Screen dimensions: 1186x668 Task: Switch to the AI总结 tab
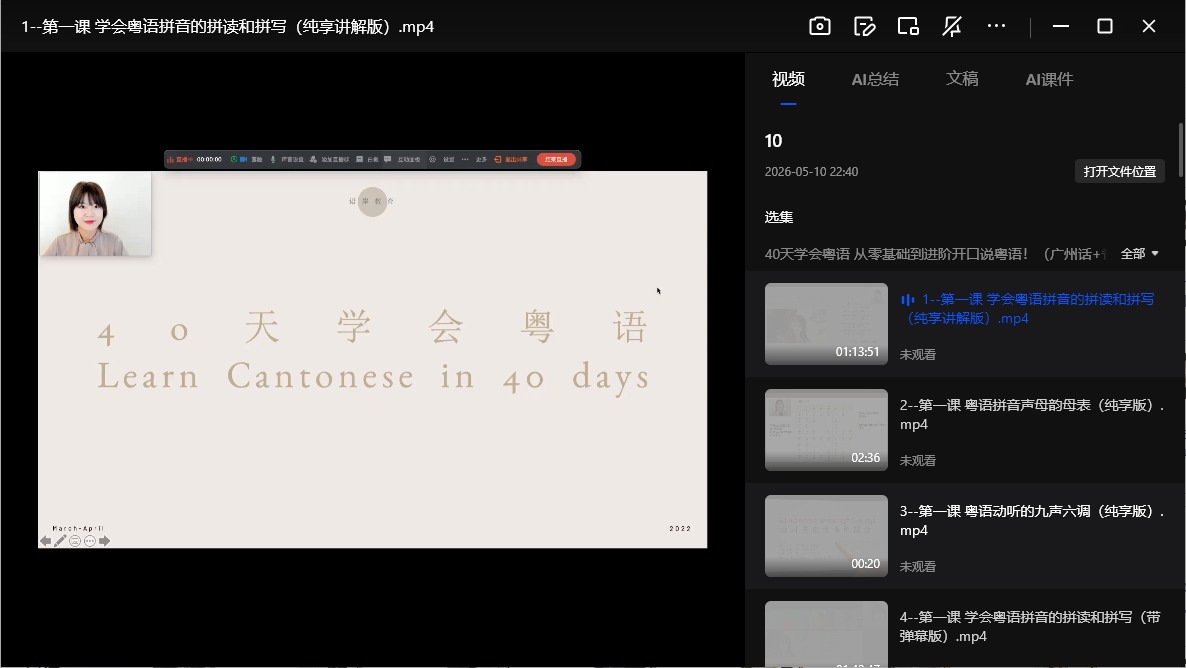pyautogui.click(x=875, y=79)
